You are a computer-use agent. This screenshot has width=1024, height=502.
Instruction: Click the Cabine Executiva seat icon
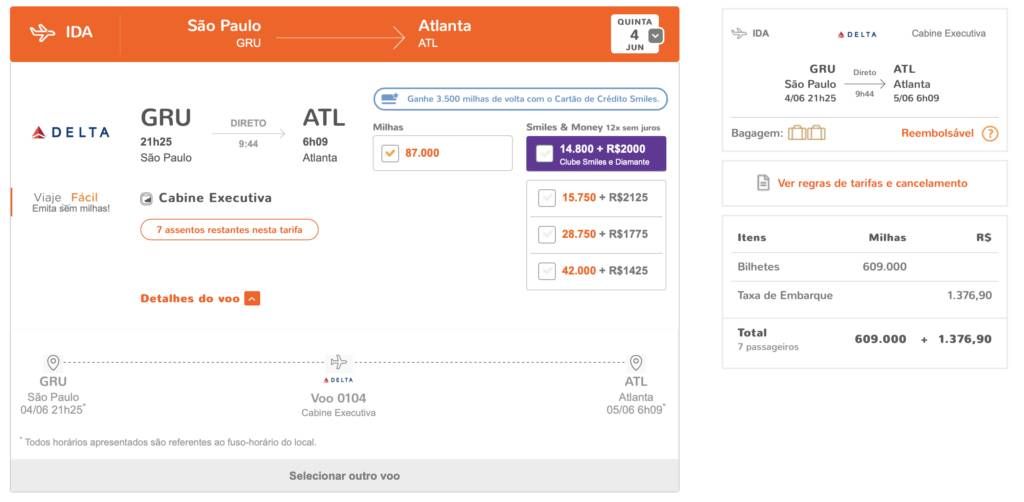coord(146,199)
